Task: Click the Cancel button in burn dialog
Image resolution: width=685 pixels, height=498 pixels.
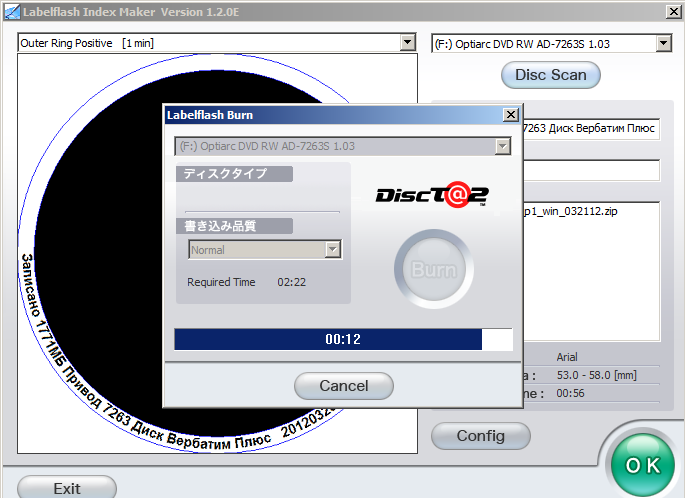Action: [344, 386]
